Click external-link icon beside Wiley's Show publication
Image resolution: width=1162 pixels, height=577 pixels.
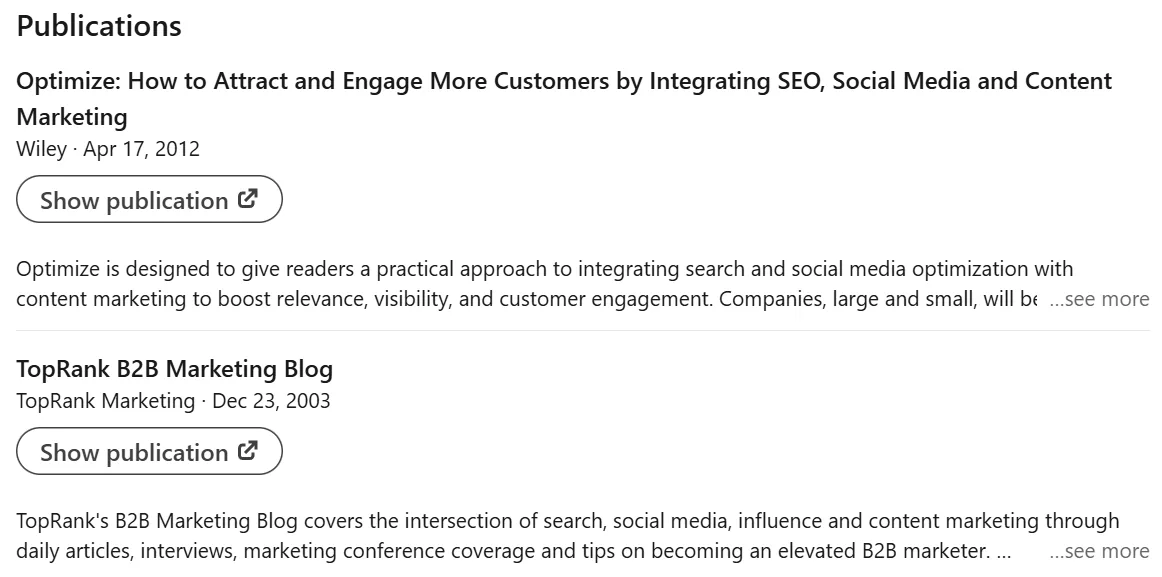(248, 199)
